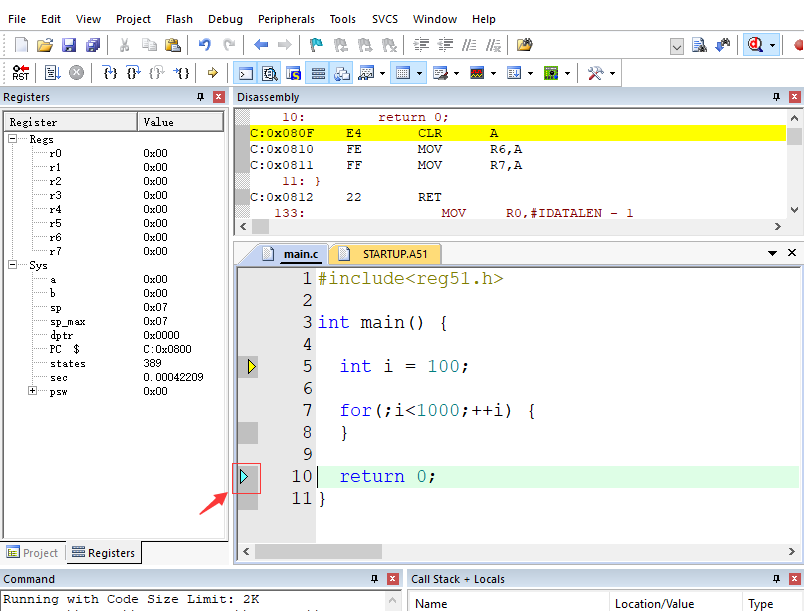The height and width of the screenshot is (611, 804).
Task: Toggle the Registers window button
Action: click(318, 73)
